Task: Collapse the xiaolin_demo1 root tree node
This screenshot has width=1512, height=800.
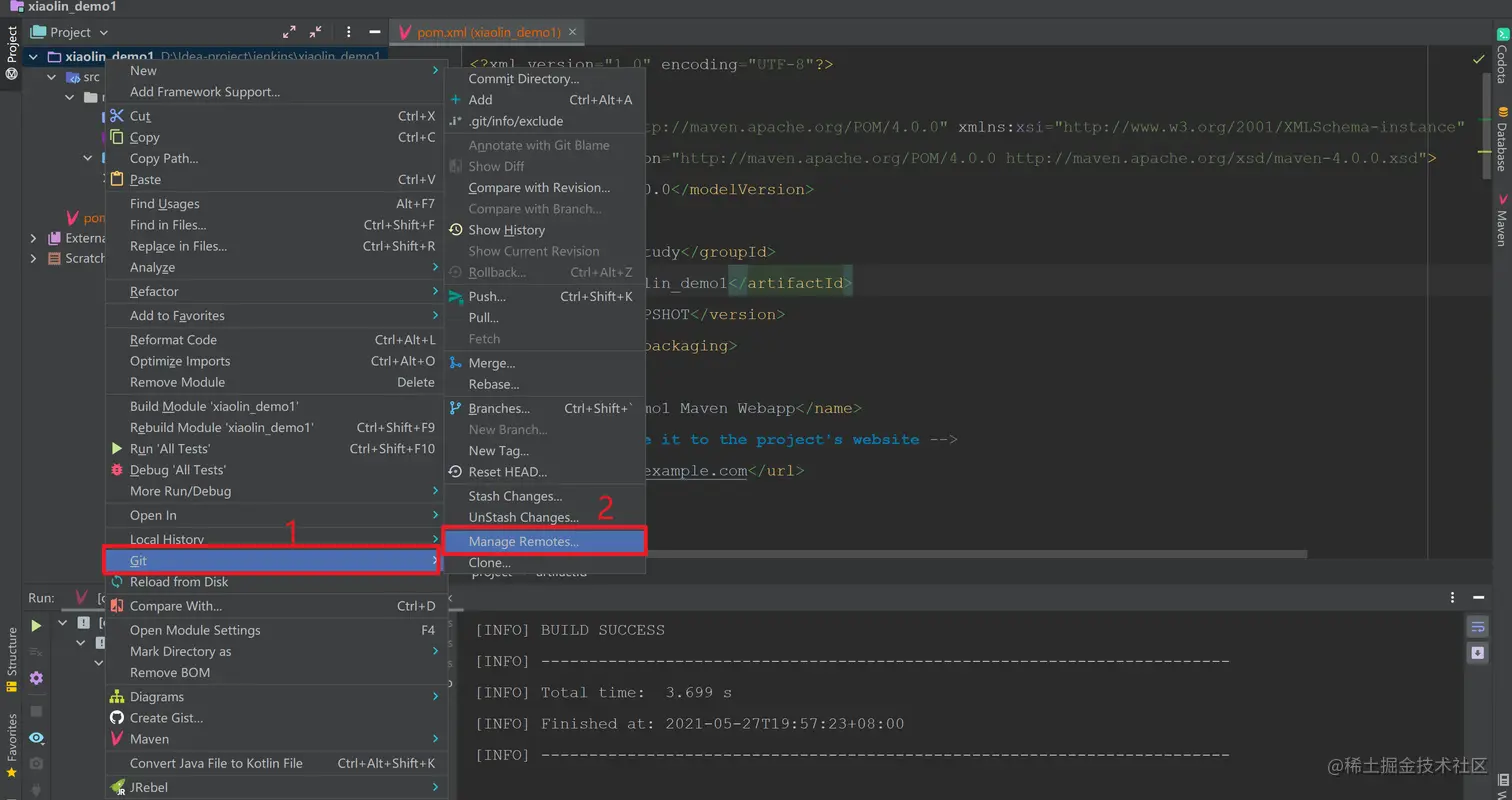Action: point(34,57)
